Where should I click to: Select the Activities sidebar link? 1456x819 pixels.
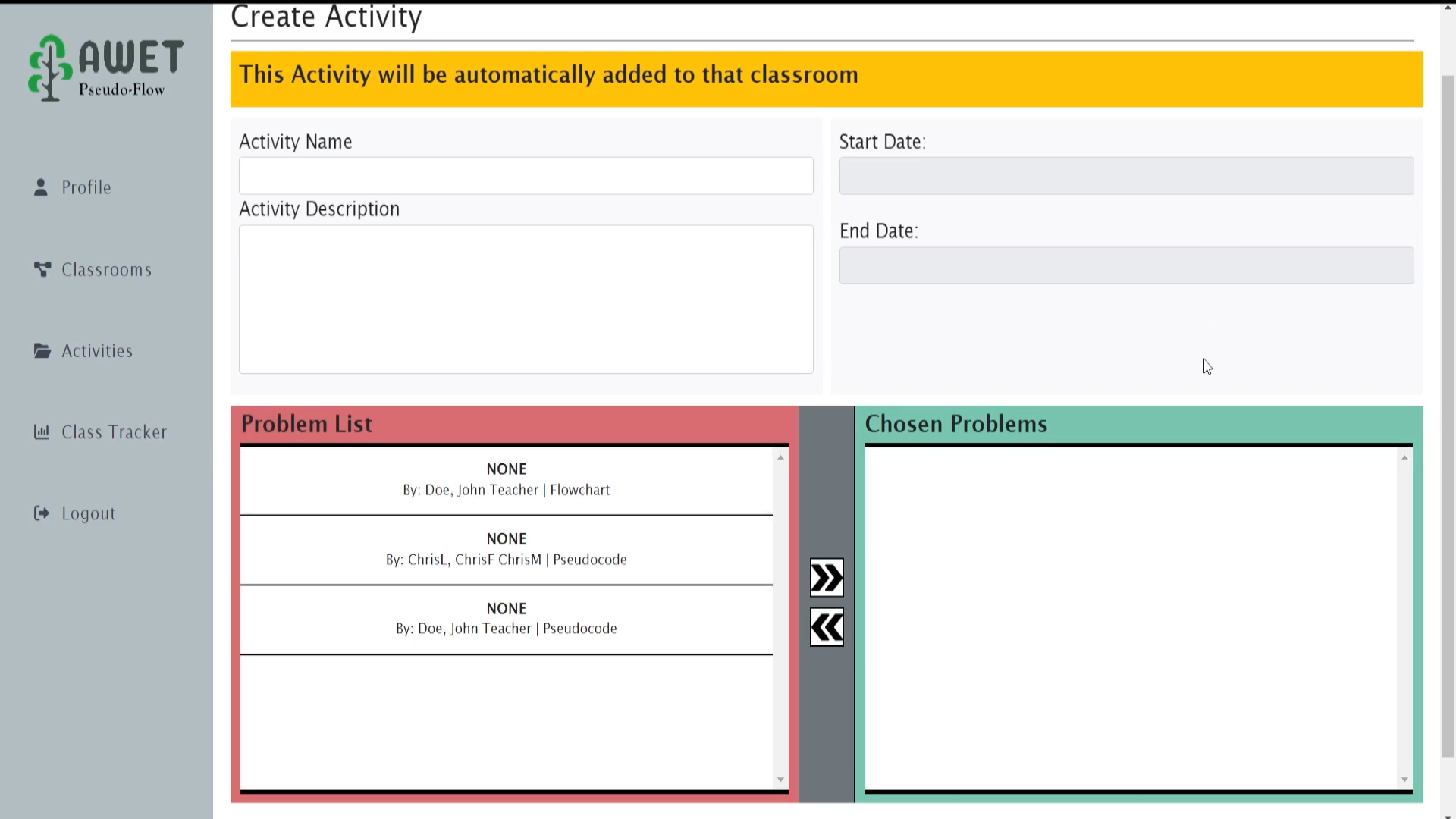tap(97, 351)
